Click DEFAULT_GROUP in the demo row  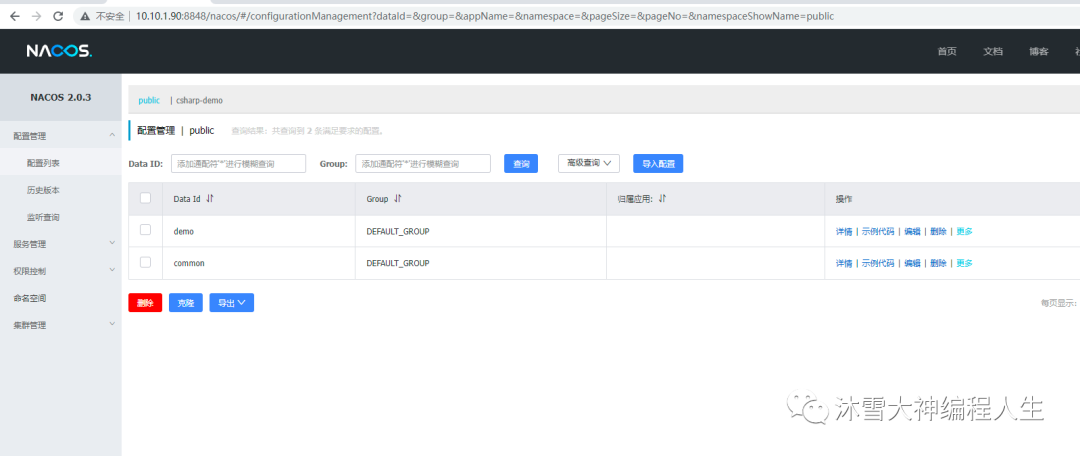[397, 231]
